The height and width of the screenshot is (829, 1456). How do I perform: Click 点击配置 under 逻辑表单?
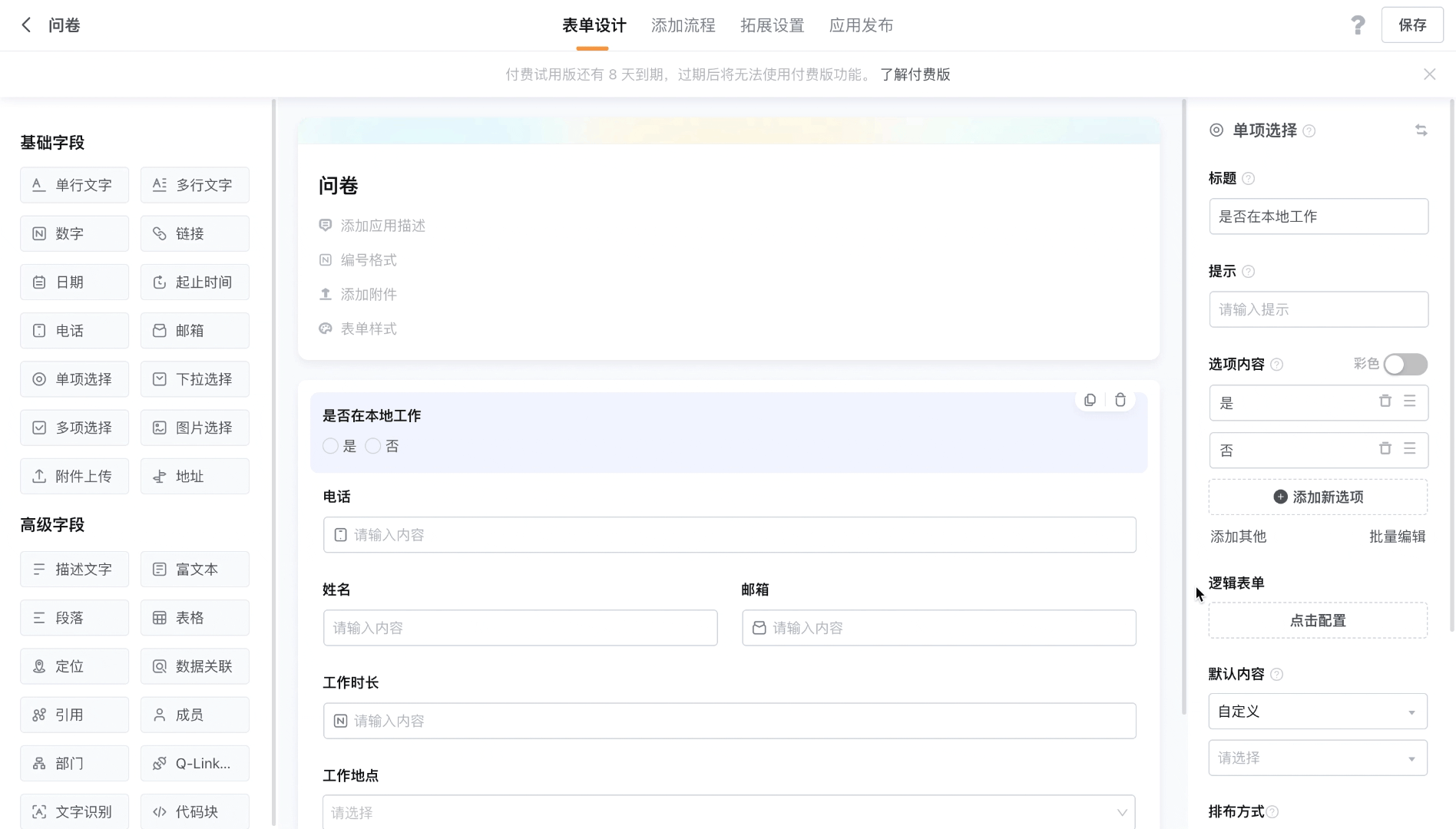tap(1318, 620)
